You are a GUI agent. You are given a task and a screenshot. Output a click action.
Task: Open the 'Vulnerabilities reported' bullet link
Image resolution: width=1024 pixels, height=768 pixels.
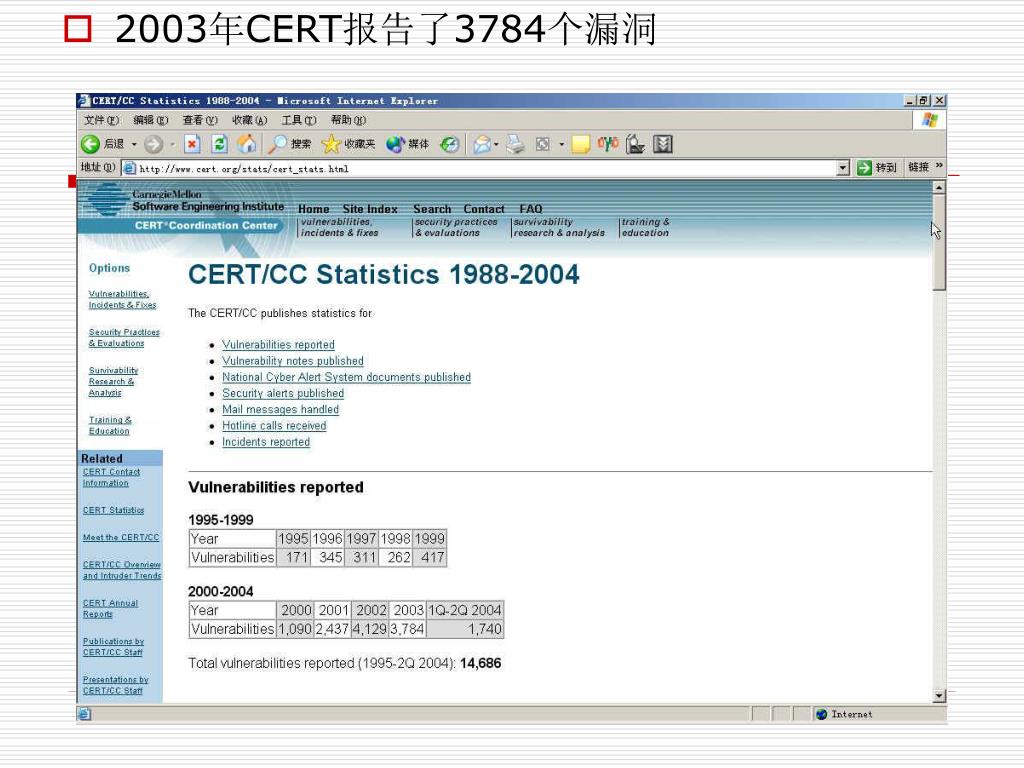coord(278,344)
